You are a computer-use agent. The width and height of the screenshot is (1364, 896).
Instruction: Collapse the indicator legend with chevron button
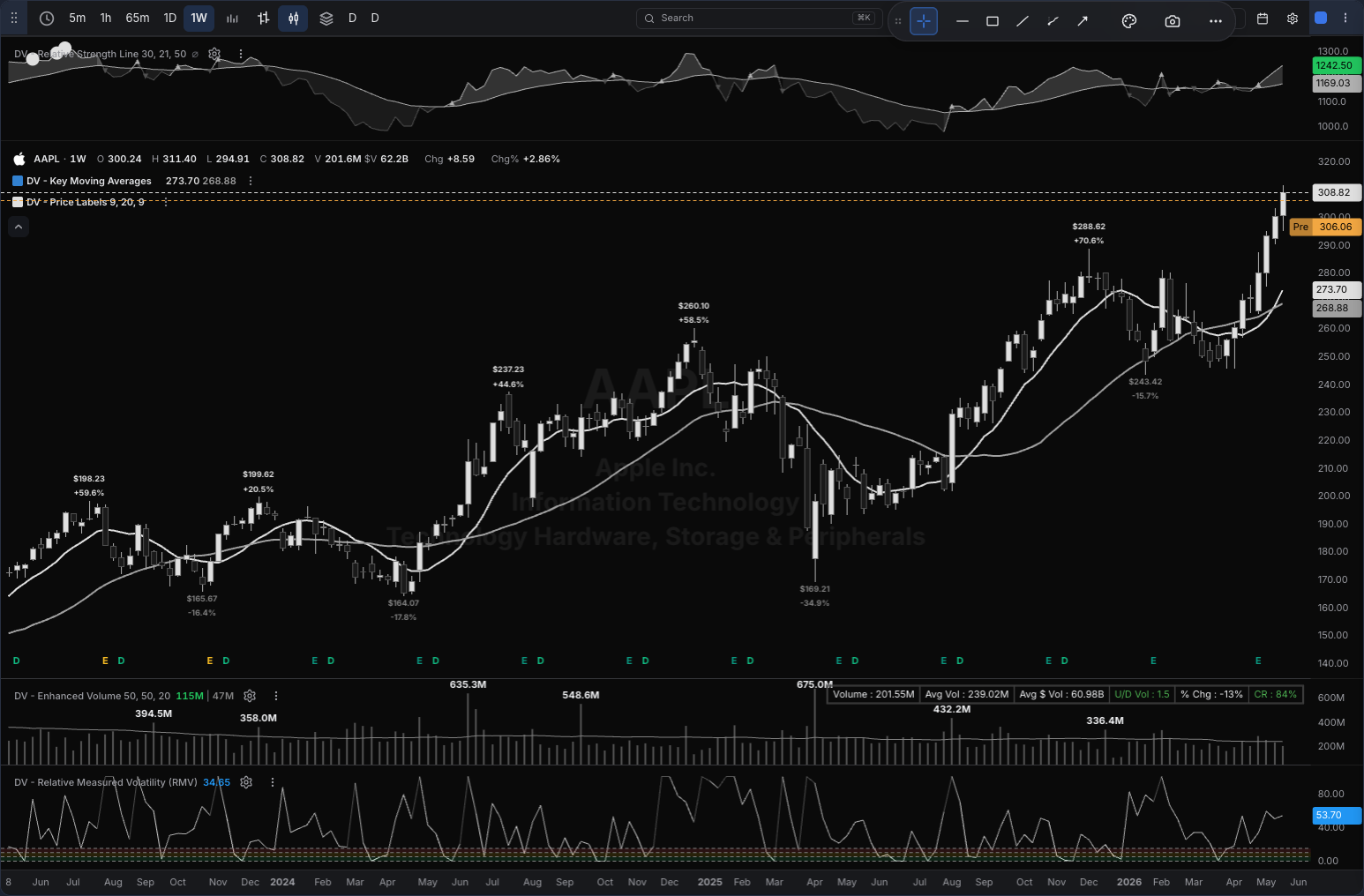(19, 227)
